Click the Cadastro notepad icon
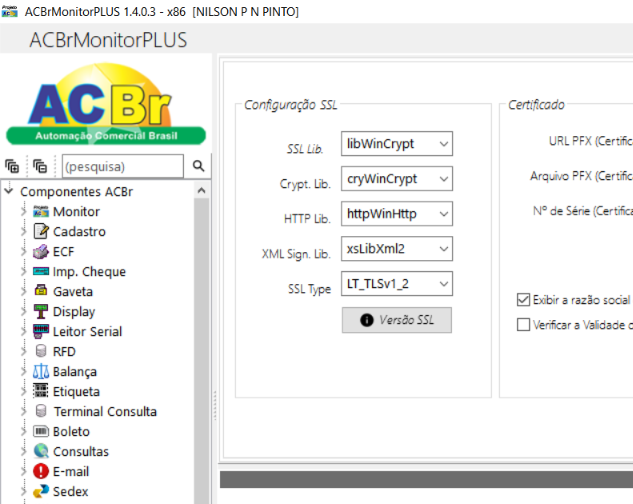Image resolution: width=633 pixels, height=504 pixels. coord(41,231)
